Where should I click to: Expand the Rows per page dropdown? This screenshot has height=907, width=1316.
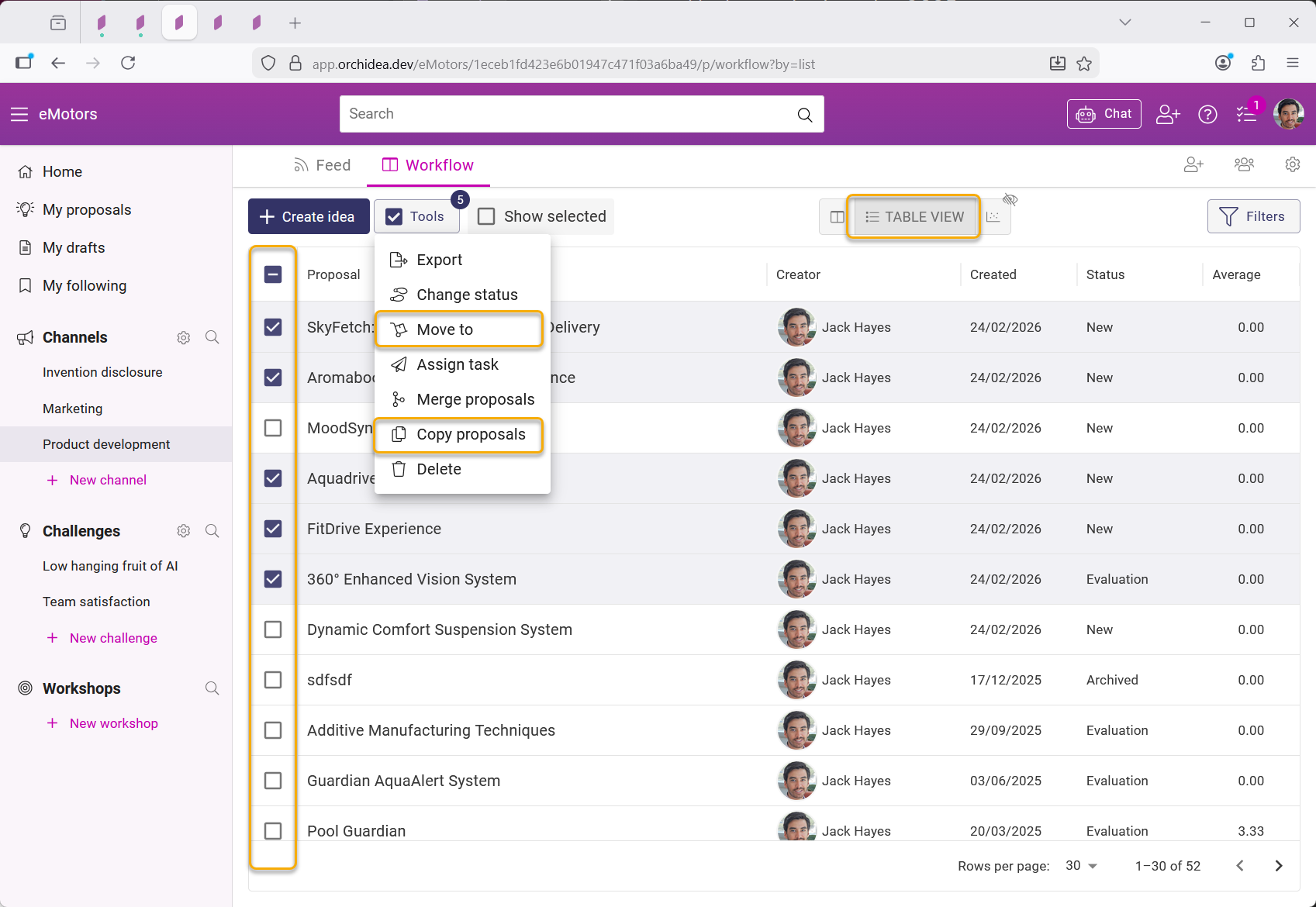[1082, 866]
